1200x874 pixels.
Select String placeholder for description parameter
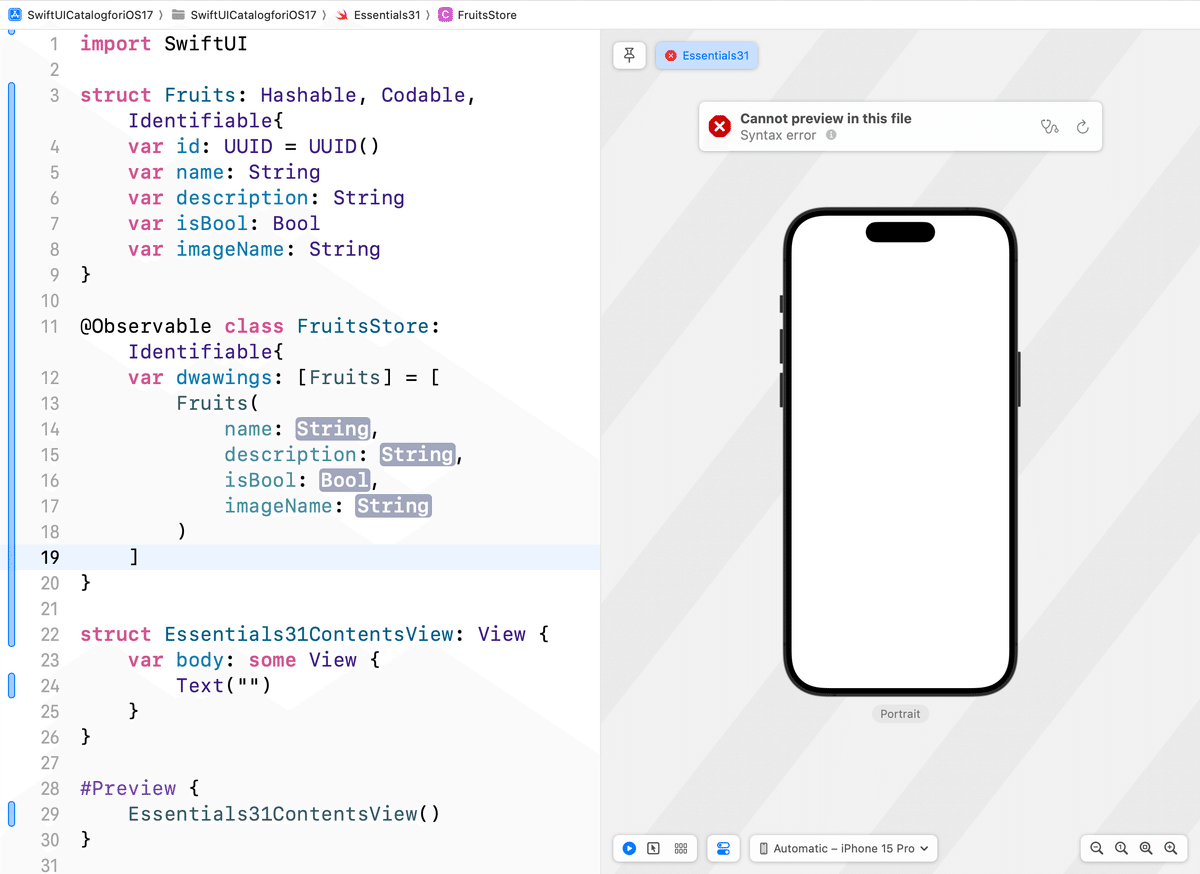[x=418, y=455]
